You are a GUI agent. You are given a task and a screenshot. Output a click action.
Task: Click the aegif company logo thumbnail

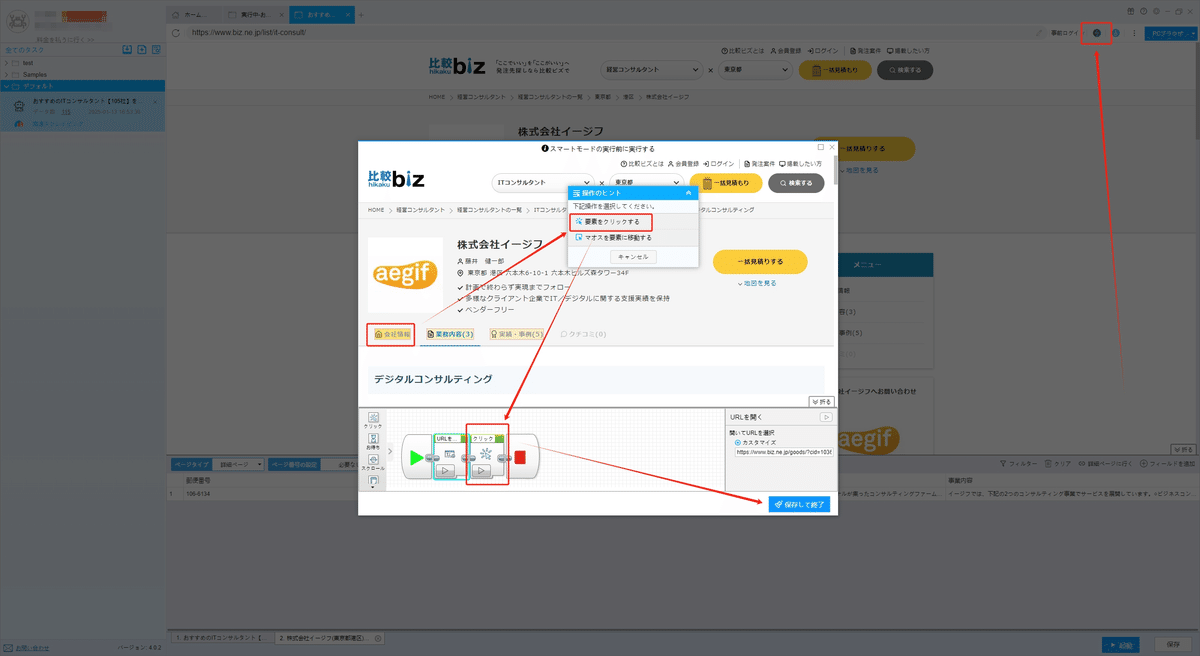pyautogui.click(x=405, y=275)
